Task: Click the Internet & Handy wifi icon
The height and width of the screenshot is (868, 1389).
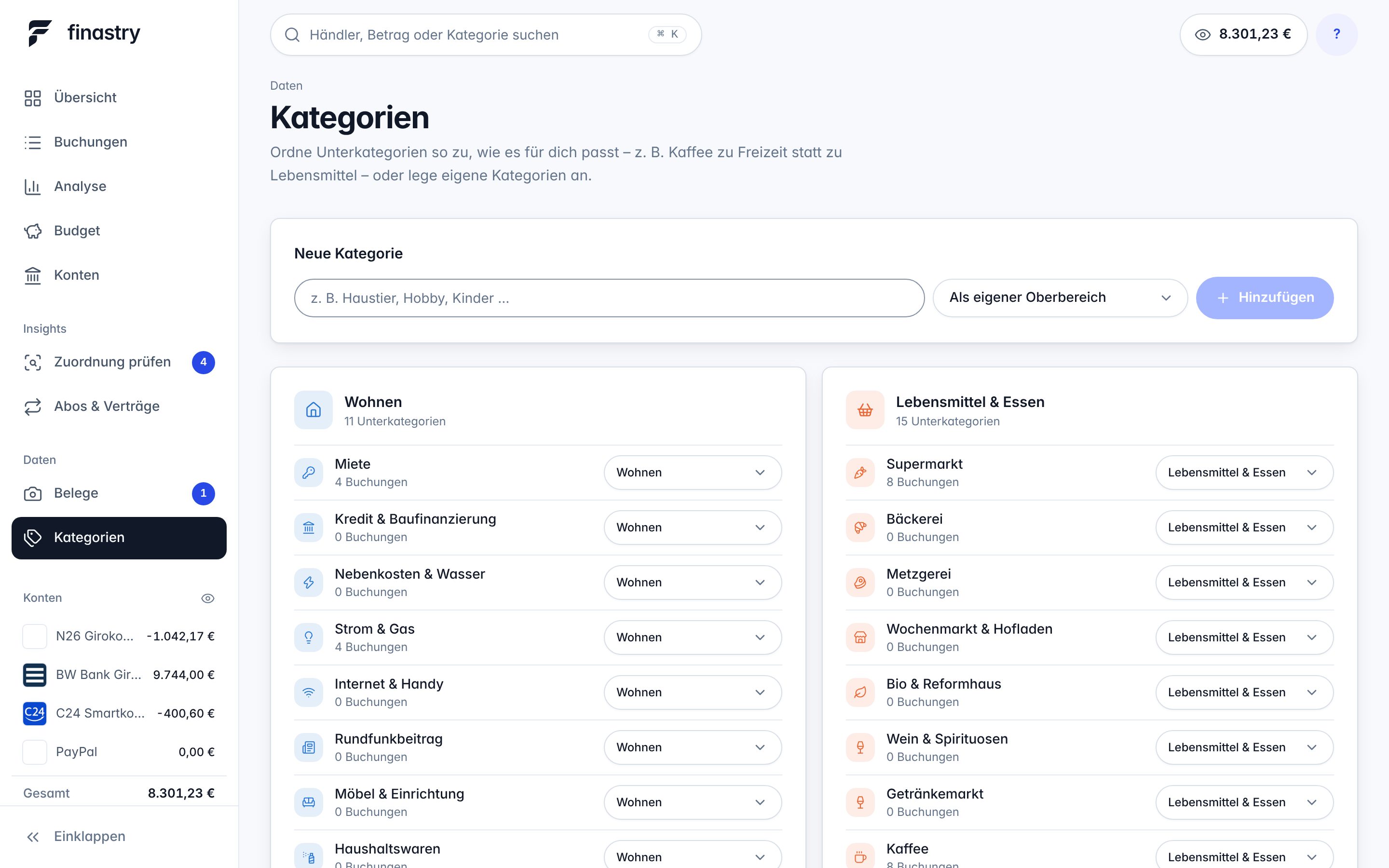Action: [x=309, y=692]
